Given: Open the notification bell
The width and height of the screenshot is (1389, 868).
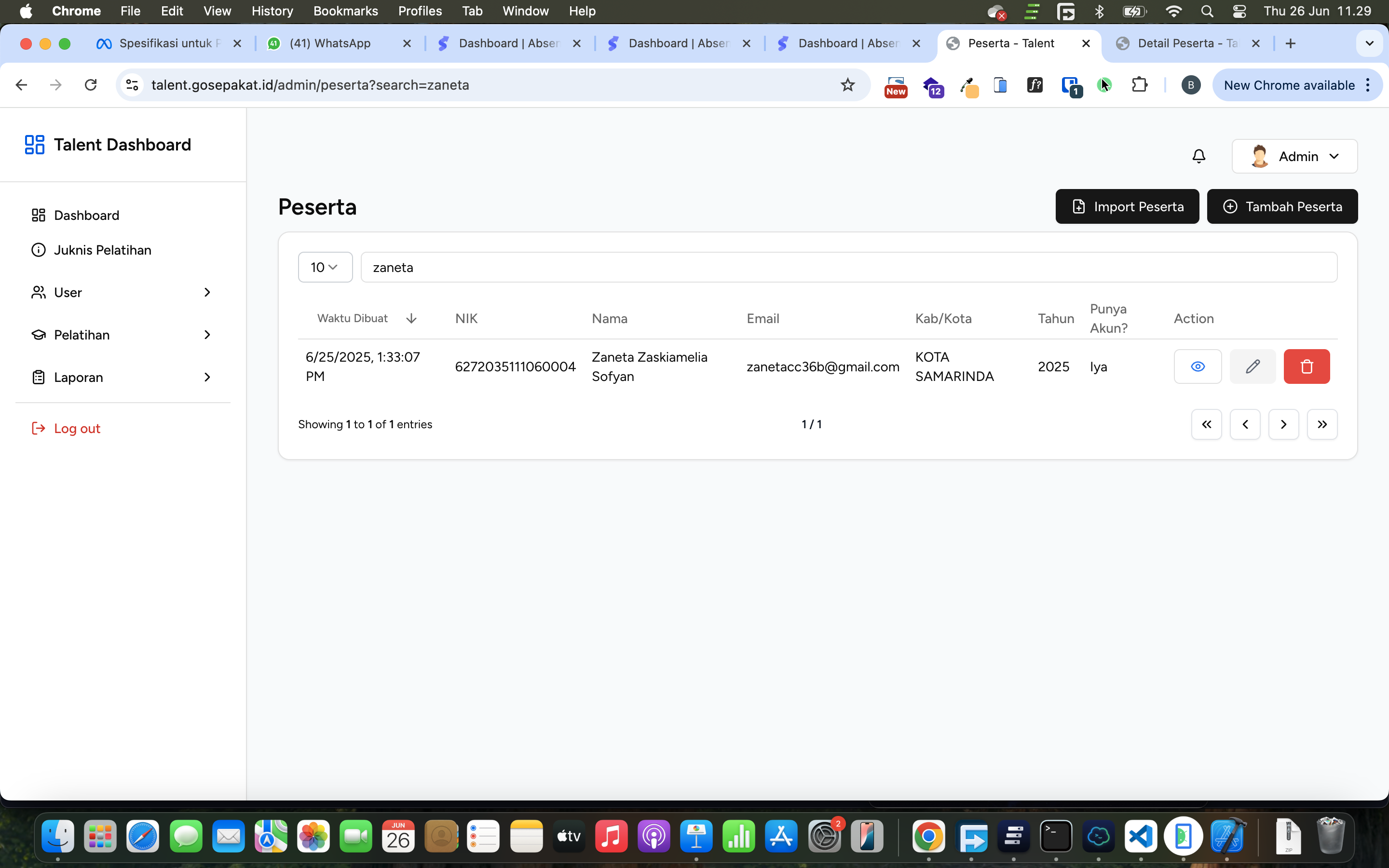Looking at the screenshot, I should pos(1198,156).
